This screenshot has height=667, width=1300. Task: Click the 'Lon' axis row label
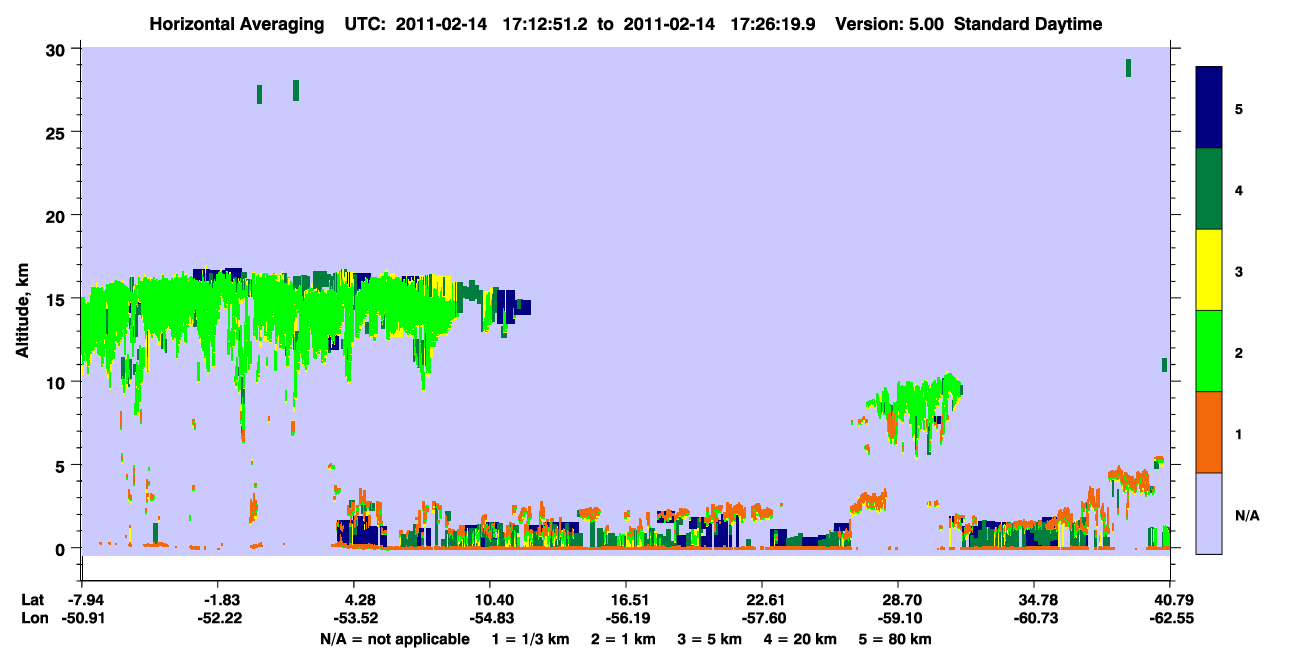33,618
